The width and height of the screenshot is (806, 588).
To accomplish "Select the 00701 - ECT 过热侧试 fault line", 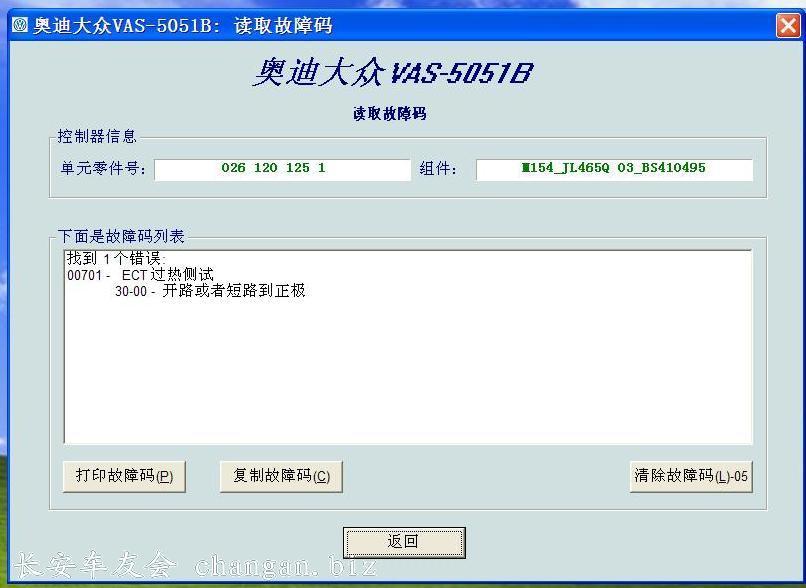I will pos(140,275).
